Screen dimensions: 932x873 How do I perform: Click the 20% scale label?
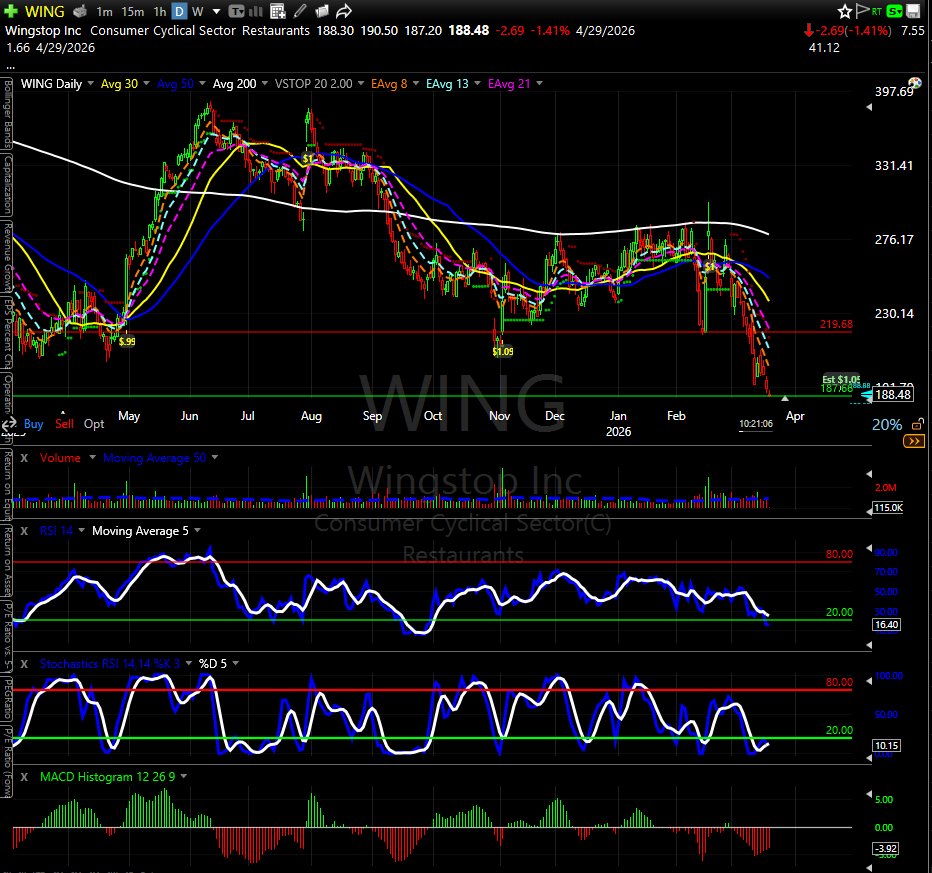pos(886,424)
